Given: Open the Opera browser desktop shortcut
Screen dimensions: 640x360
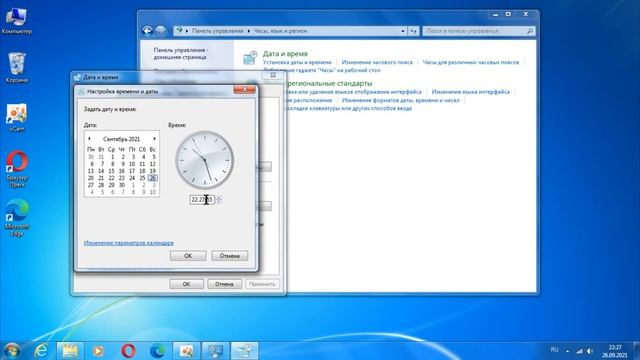Looking at the screenshot, I should [x=17, y=169].
